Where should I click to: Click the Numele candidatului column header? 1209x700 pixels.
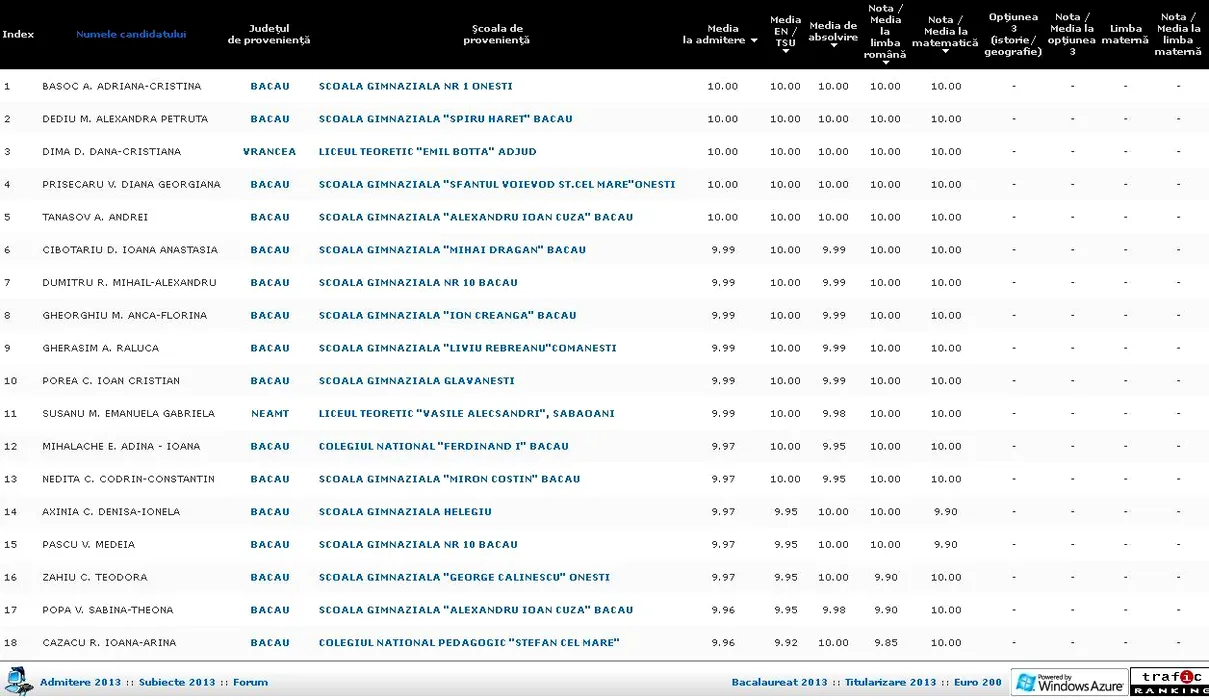pyautogui.click(x=131, y=34)
